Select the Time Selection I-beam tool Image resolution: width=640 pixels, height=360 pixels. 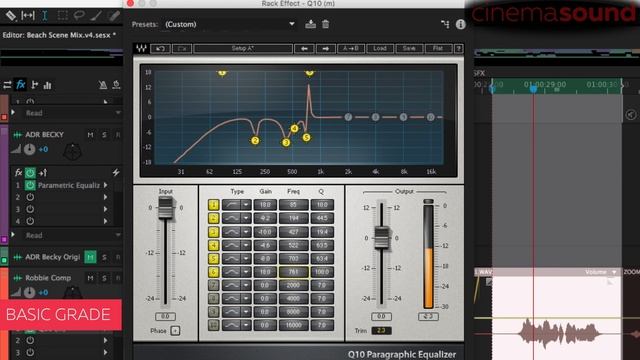coord(44,16)
